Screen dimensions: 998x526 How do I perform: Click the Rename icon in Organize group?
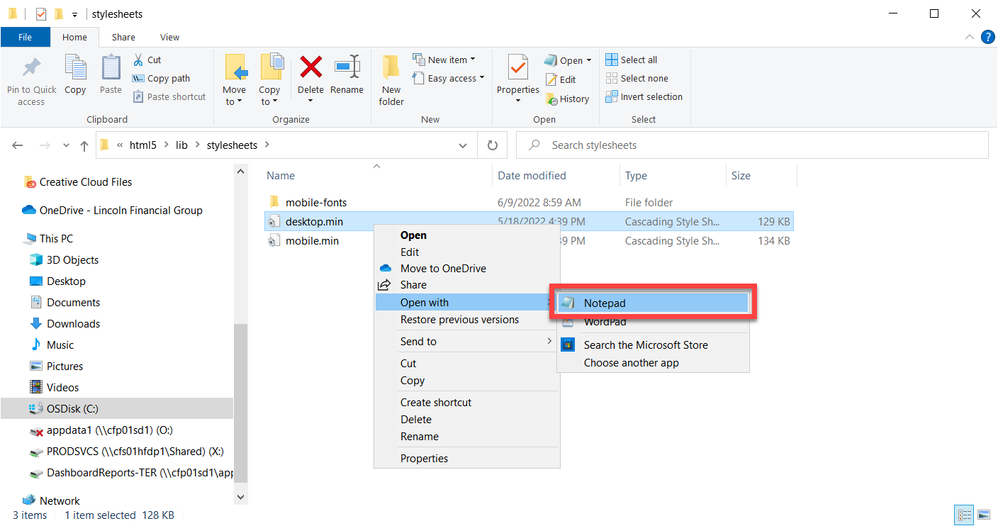347,68
